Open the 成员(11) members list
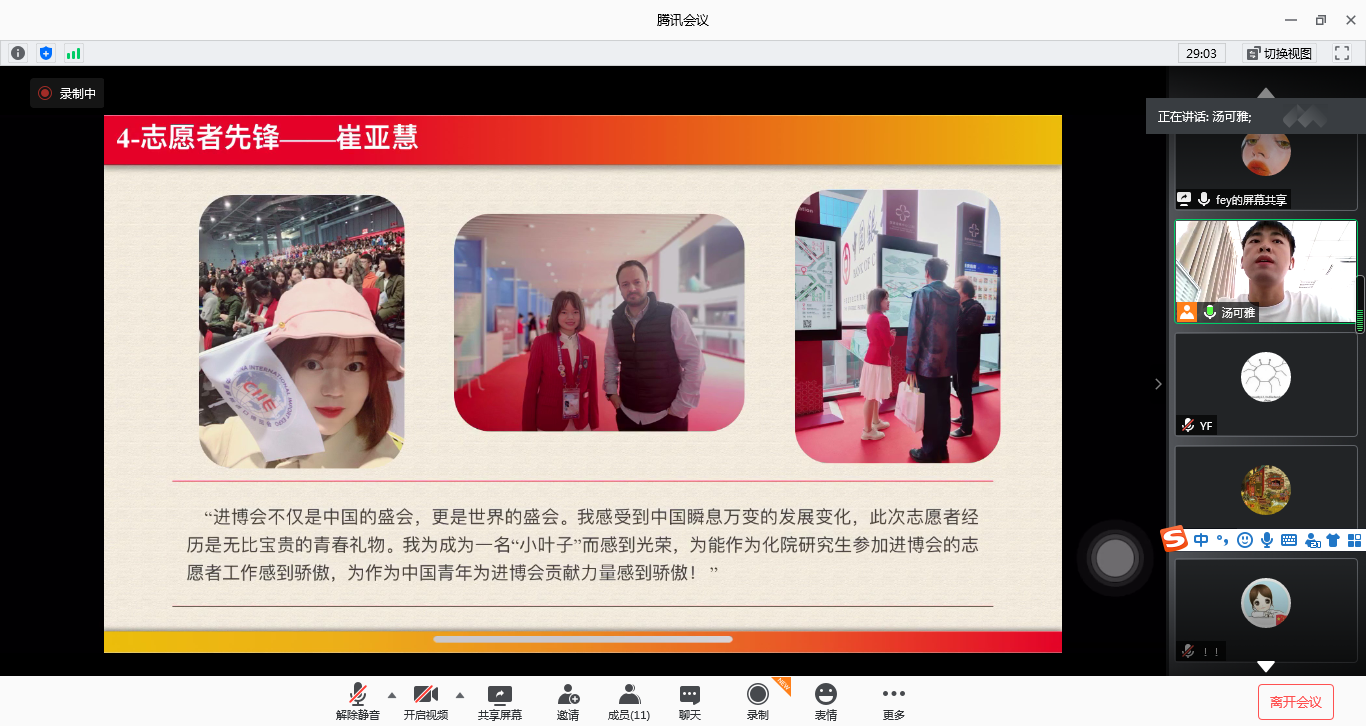Image resolution: width=1366 pixels, height=726 pixels. [629, 695]
